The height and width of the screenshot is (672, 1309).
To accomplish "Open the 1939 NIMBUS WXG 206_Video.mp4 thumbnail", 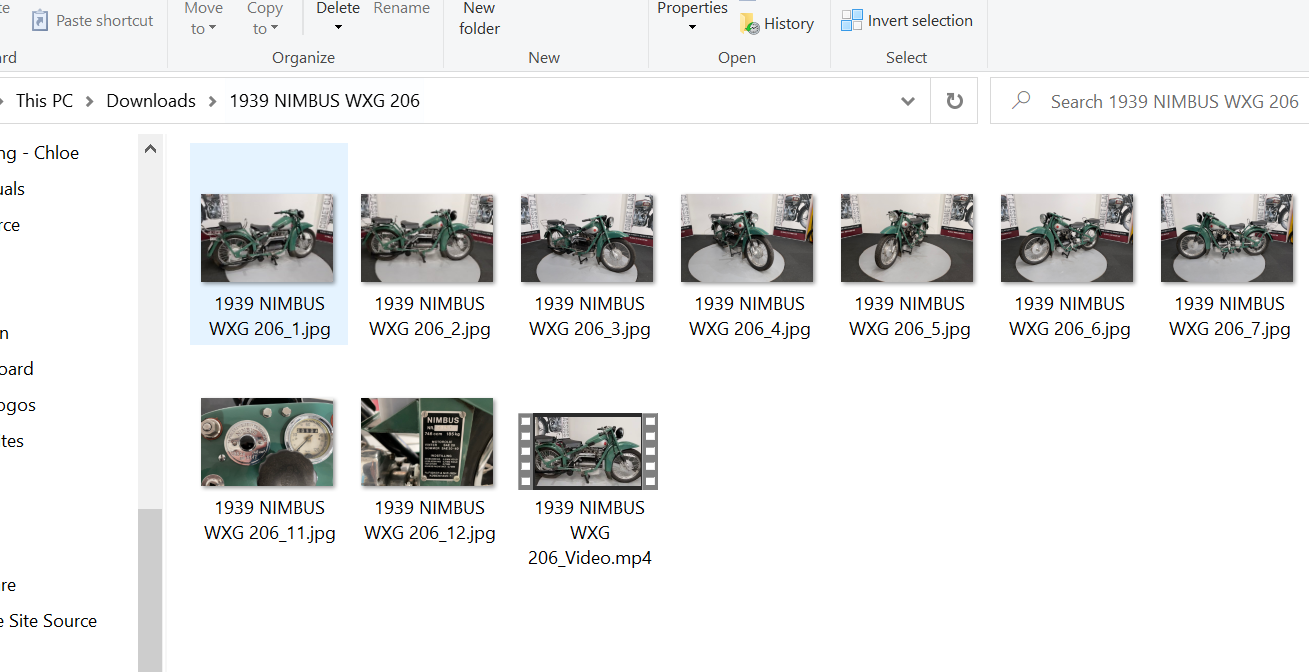I will pyautogui.click(x=588, y=450).
